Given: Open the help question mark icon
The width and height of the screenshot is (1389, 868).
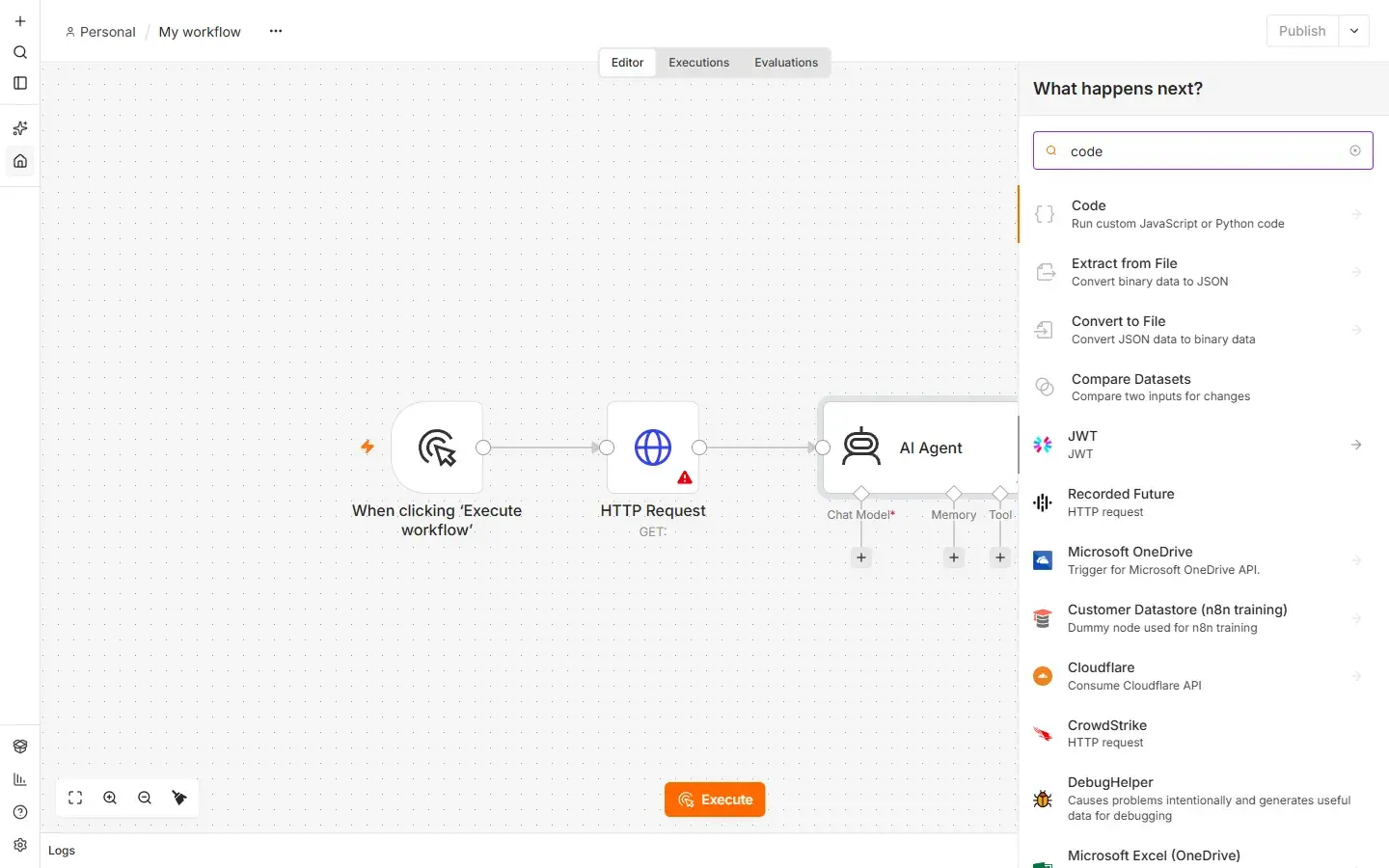Looking at the screenshot, I should click(x=20, y=812).
